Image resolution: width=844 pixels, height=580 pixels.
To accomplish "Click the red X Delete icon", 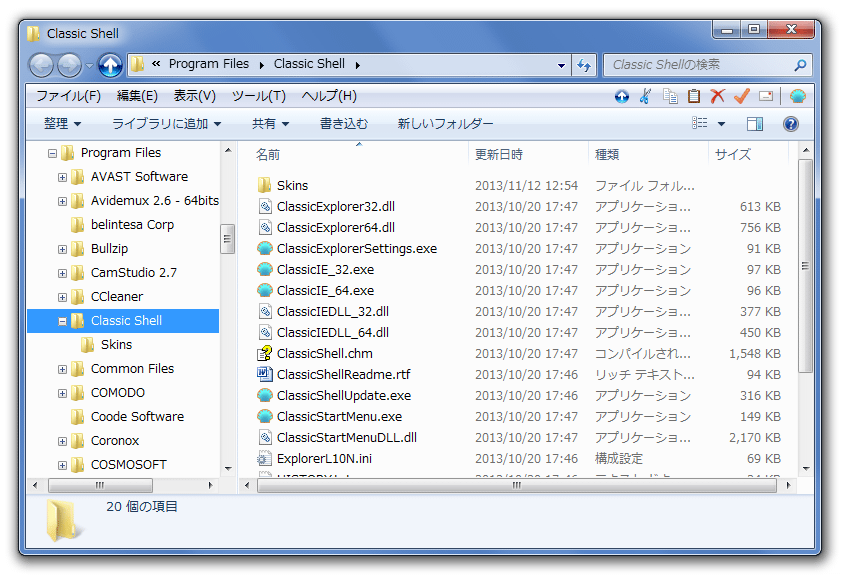I will click(x=718, y=96).
